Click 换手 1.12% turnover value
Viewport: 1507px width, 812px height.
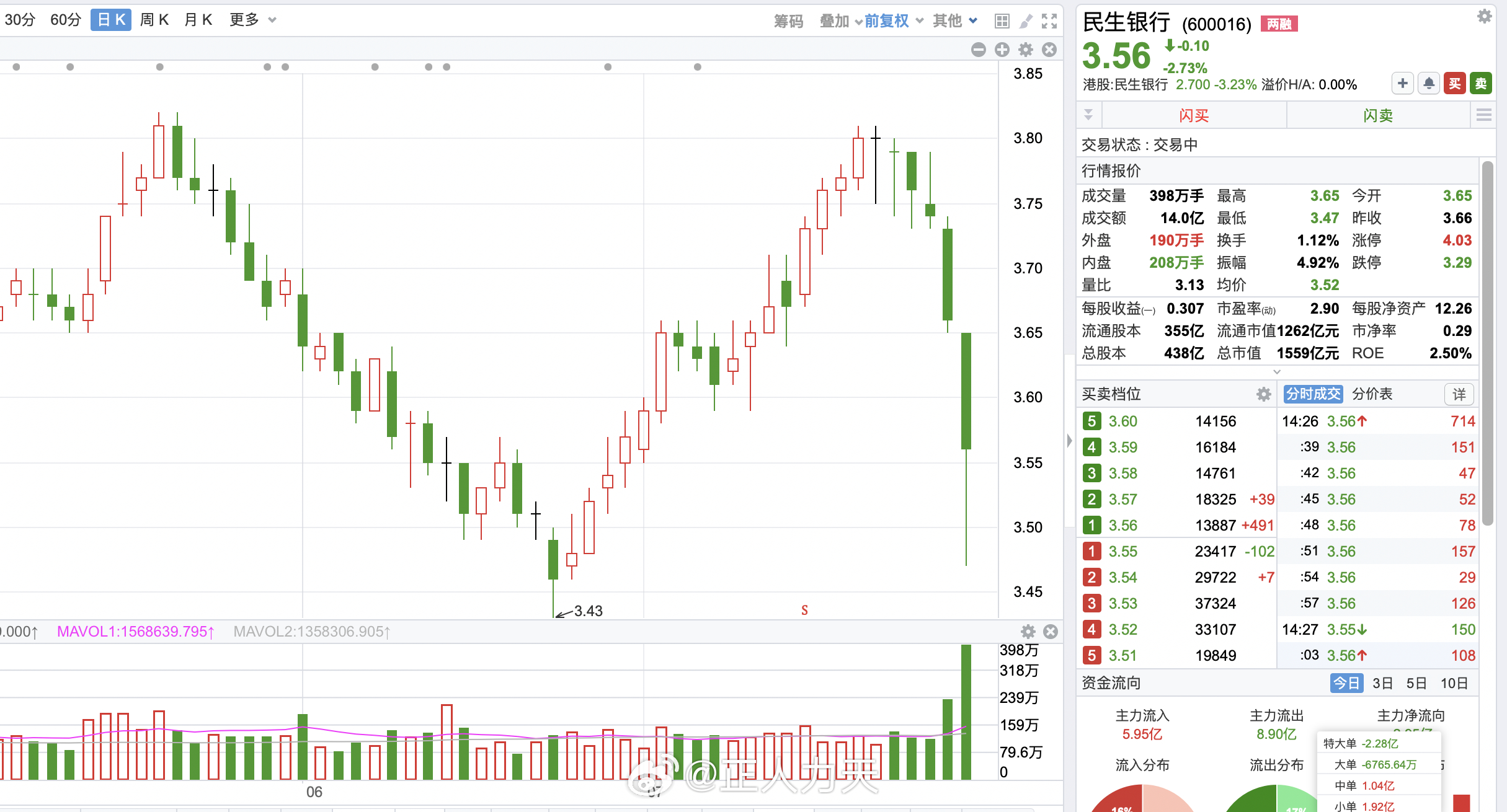(1318, 241)
